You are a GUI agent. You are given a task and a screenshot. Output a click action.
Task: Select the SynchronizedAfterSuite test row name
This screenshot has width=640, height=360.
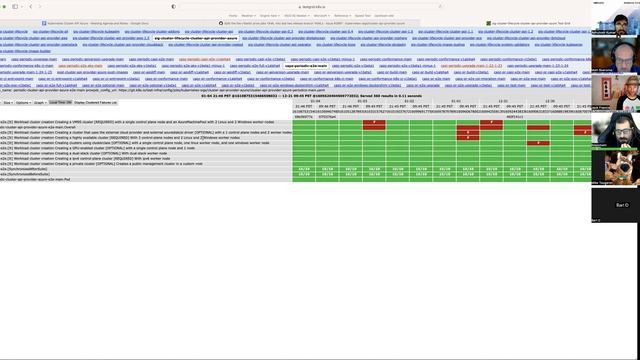pyautogui.click(x=24, y=169)
